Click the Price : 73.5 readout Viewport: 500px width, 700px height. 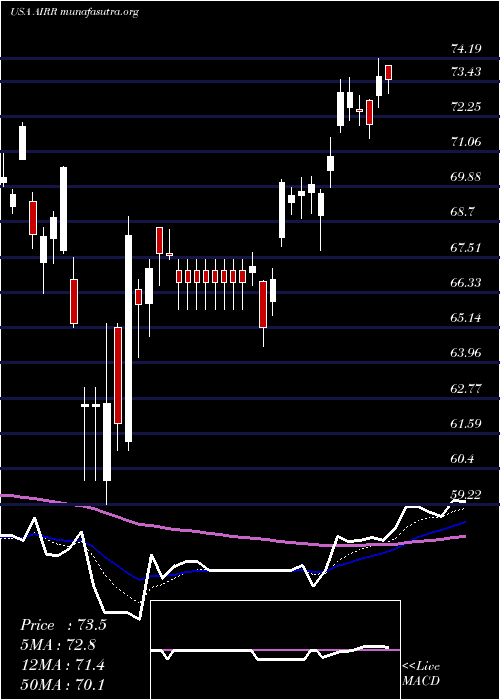[x=63, y=625]
